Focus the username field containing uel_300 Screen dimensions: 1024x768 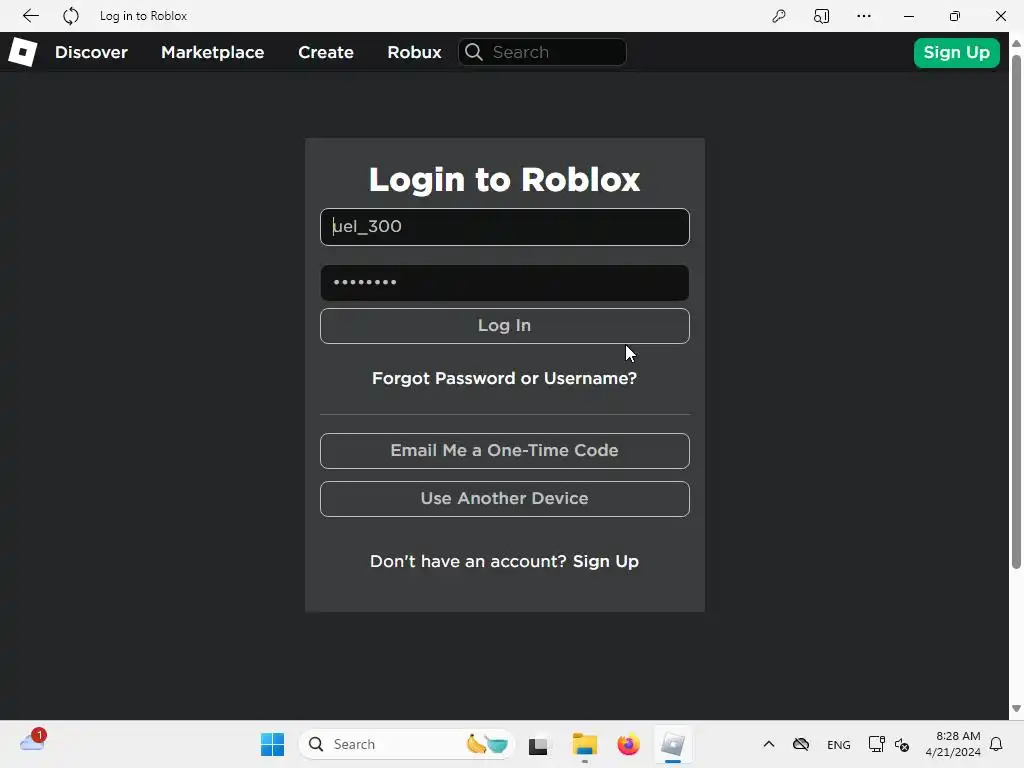coord(505,227)
